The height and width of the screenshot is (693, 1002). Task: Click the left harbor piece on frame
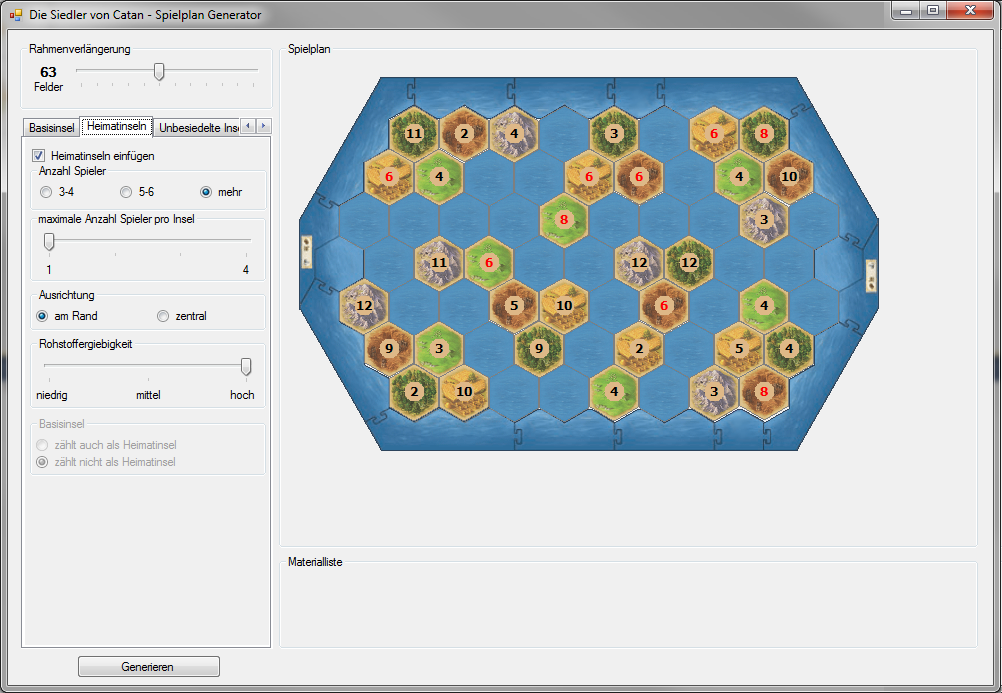pyautogui.click(x=307, y=252)
